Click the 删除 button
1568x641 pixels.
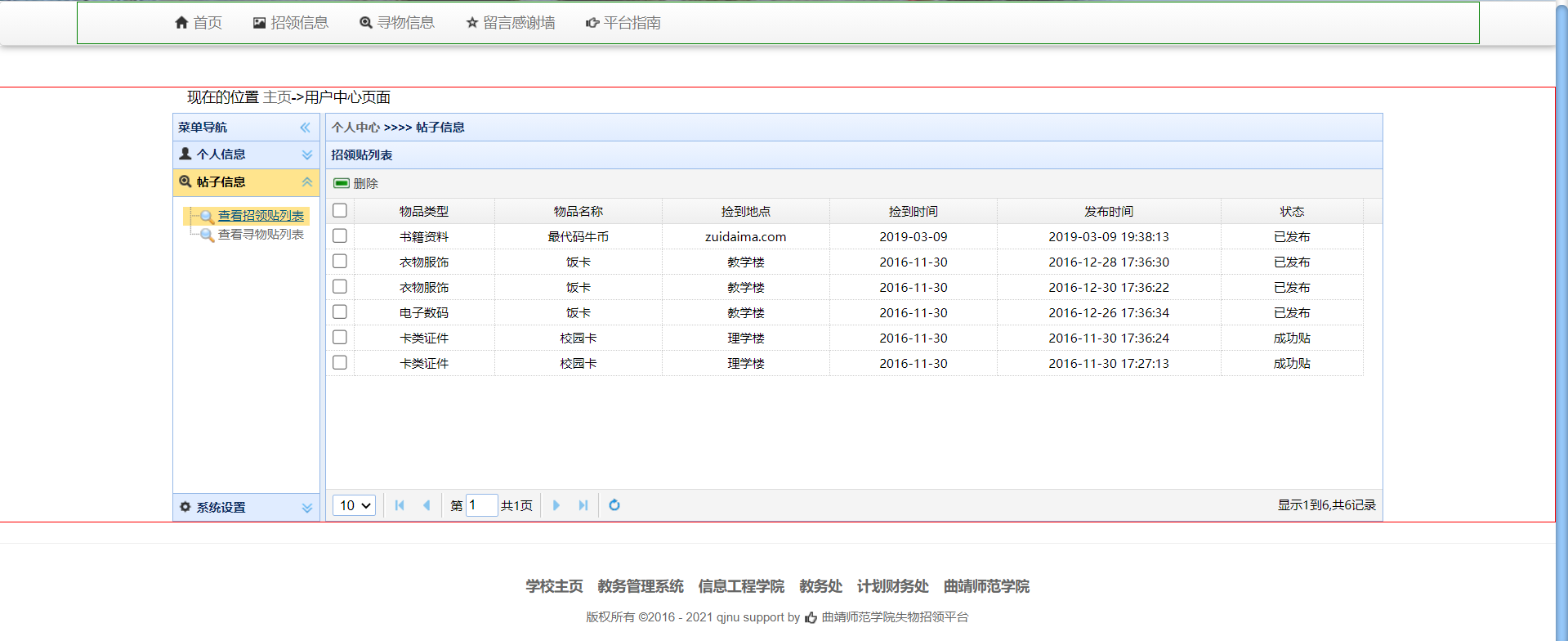pos(356,183)
